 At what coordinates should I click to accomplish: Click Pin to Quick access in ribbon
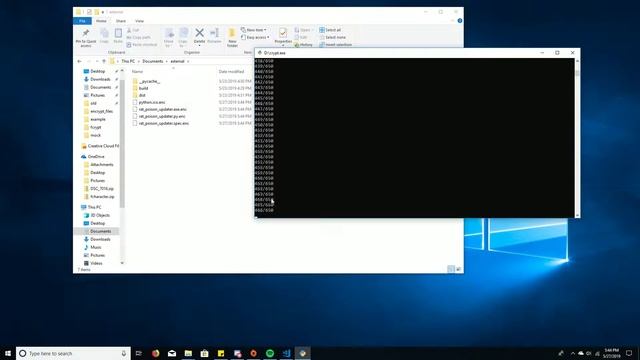click(86, 38)
